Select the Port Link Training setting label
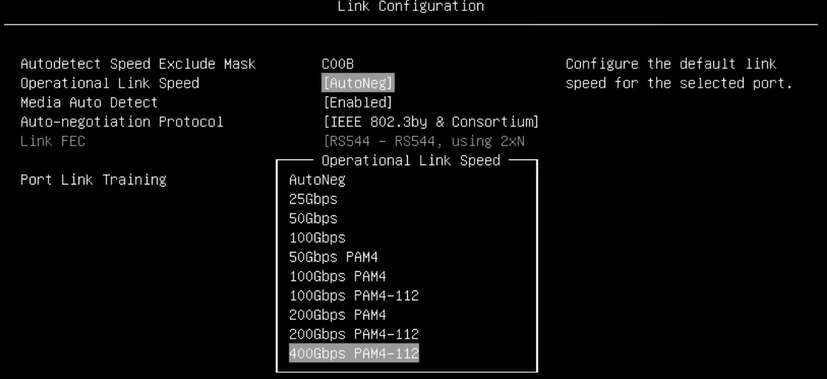The width and height of the screenshot is (827, 379). (x=93, y=180)
